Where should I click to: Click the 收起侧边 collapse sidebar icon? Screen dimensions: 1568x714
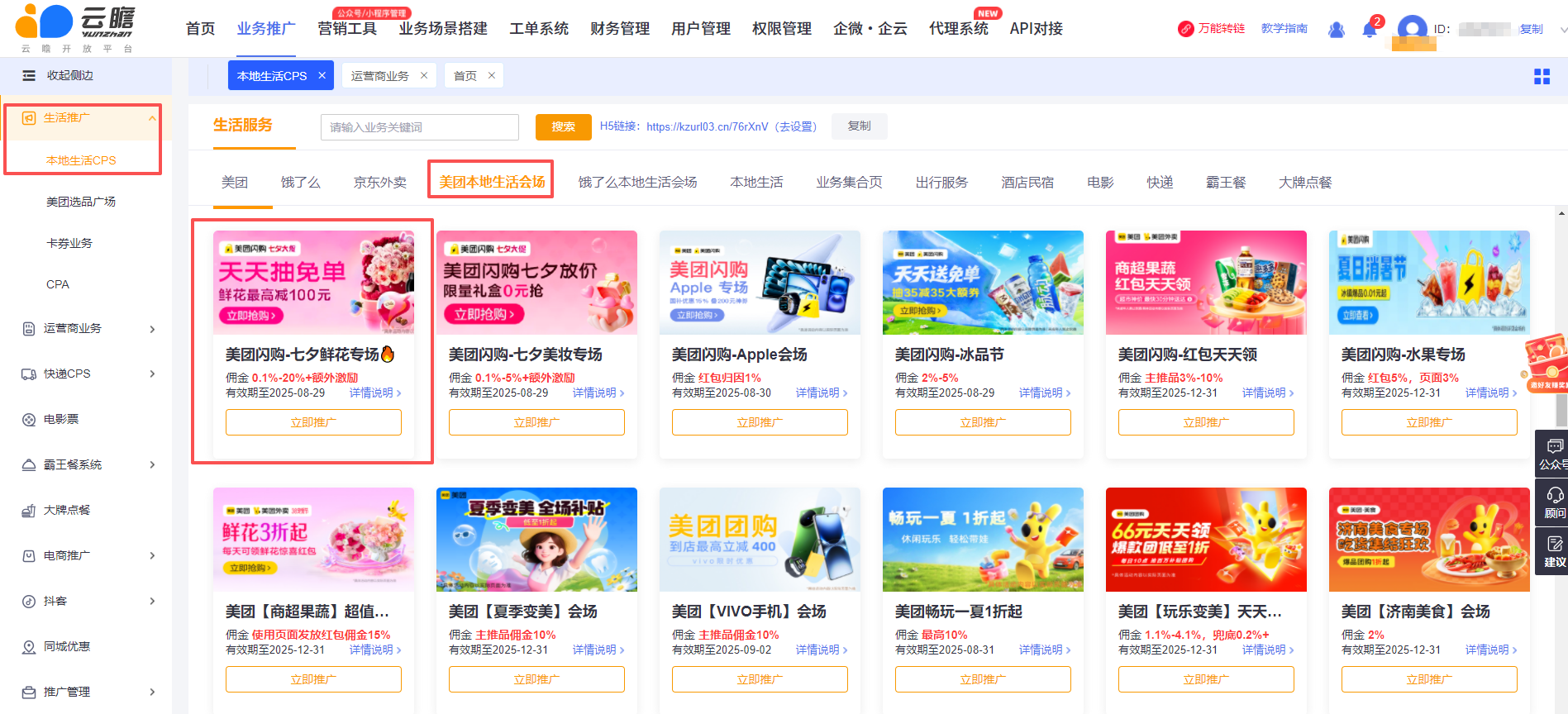point(29,75)
